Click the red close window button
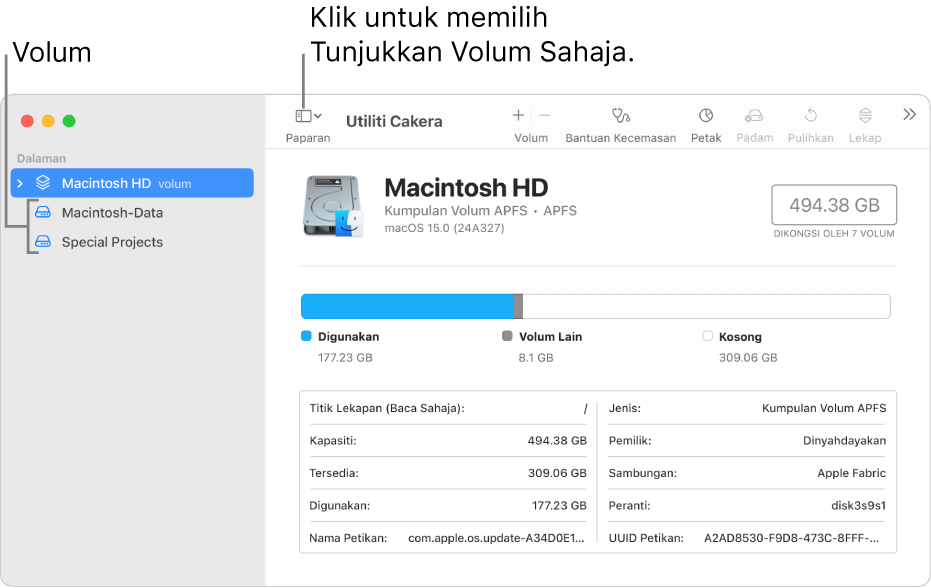This screenshot has width=931, height=588. pyautogui.click(x=27, y=121)
